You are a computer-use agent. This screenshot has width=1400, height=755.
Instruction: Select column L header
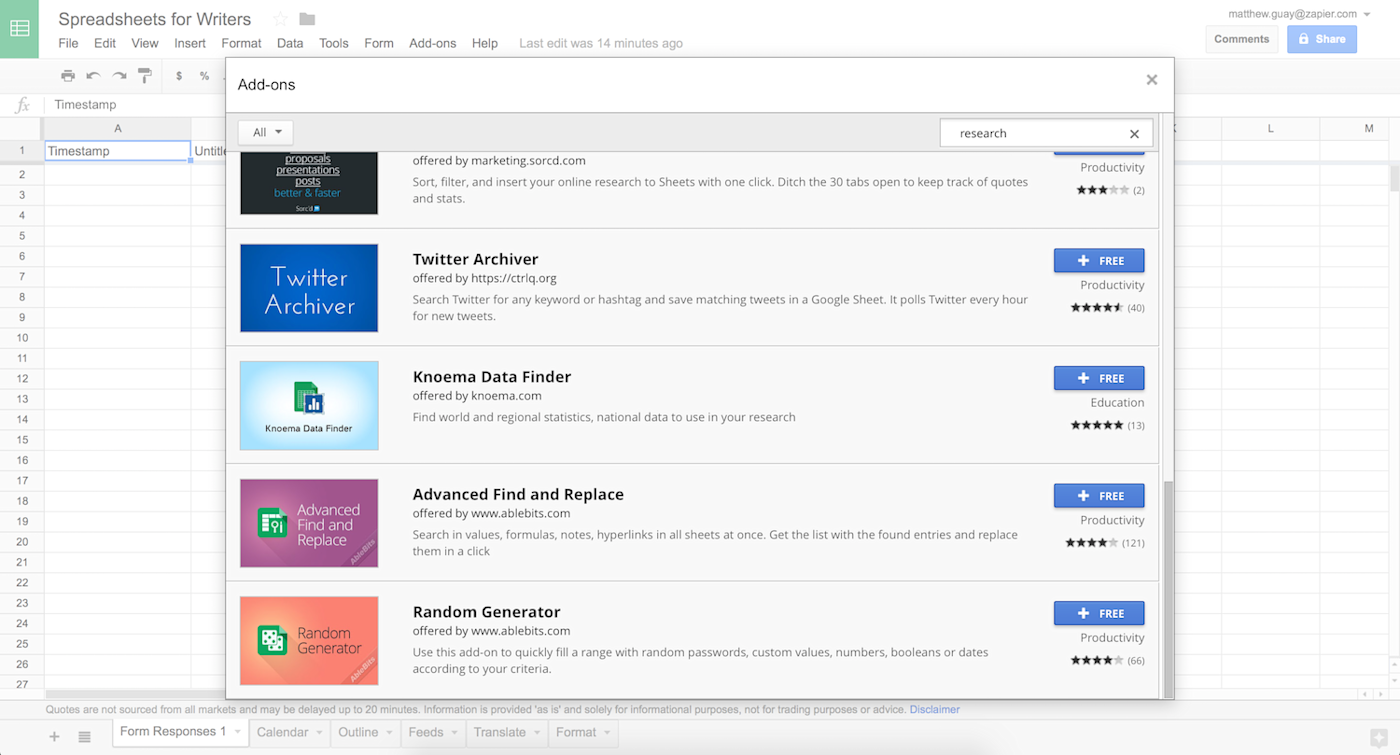[1270, 129]
